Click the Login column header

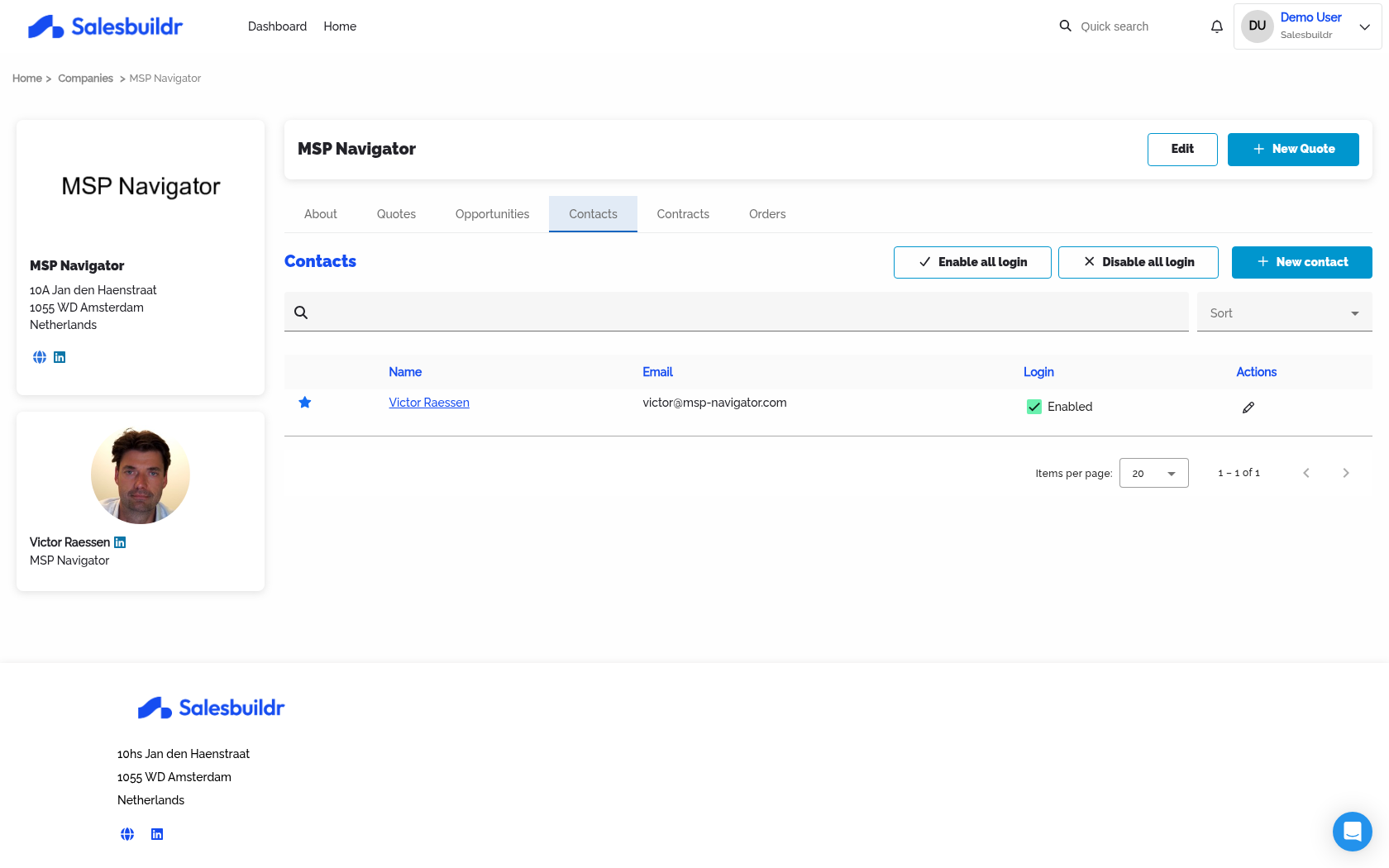coord(1038,372)
